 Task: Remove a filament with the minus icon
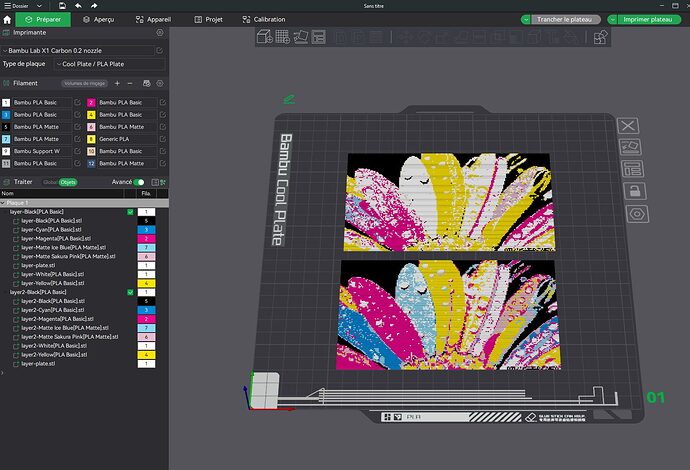(130, 83)
